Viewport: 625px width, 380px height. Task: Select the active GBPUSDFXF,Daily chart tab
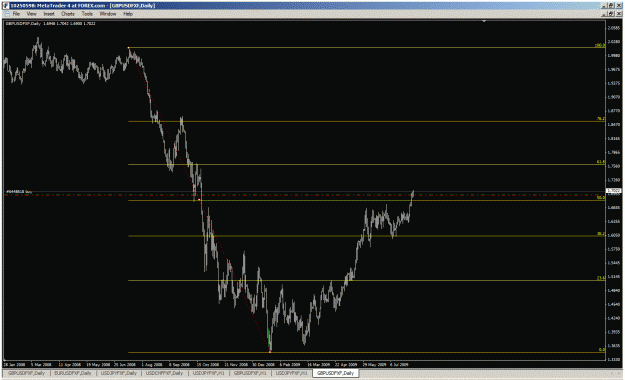[x=335, y=373]
